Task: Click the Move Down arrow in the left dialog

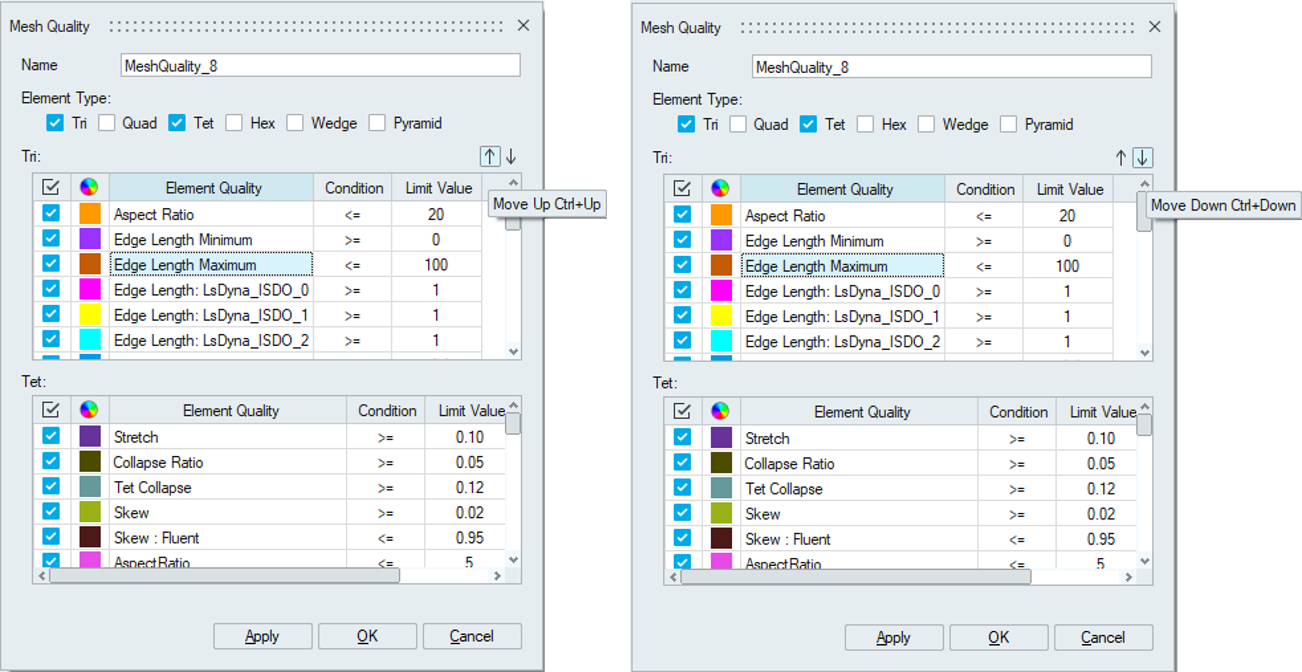Action: (x=511, y=156)
